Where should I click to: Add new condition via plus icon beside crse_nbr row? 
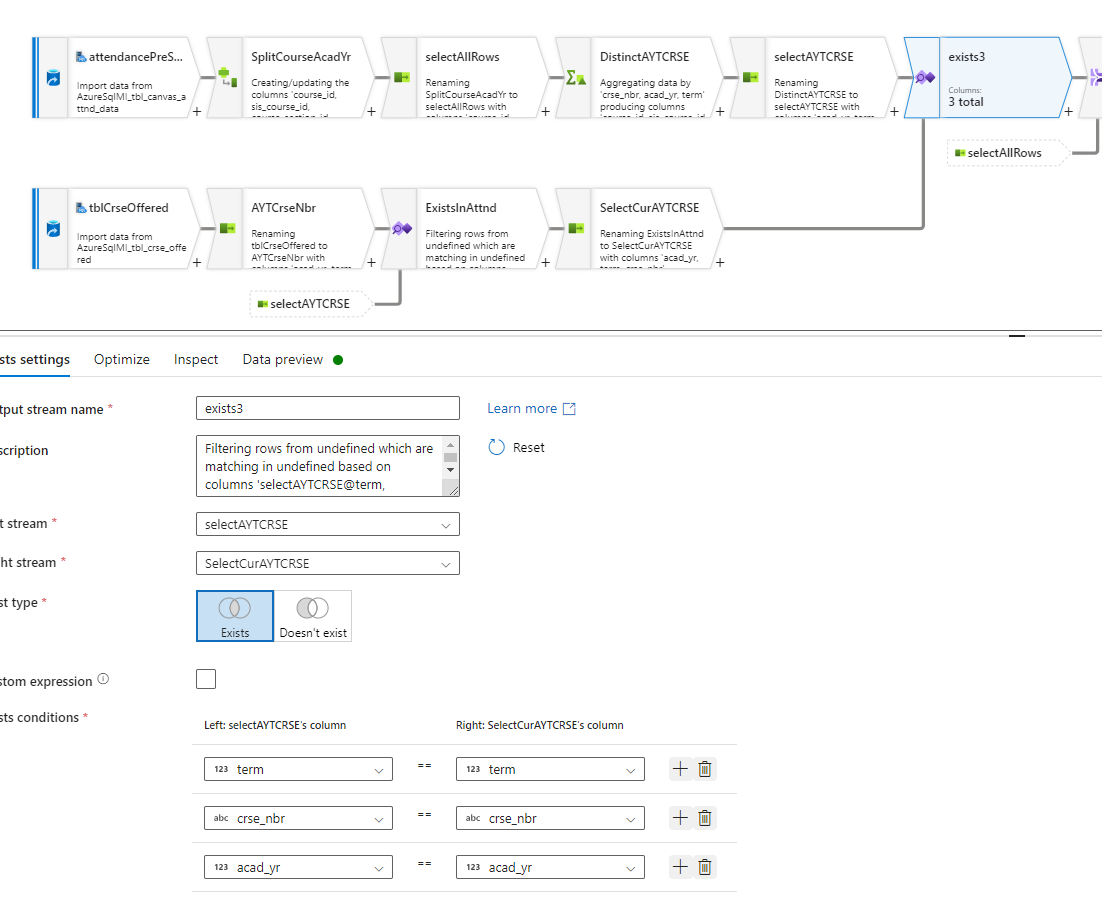click(x=680, y=817)
